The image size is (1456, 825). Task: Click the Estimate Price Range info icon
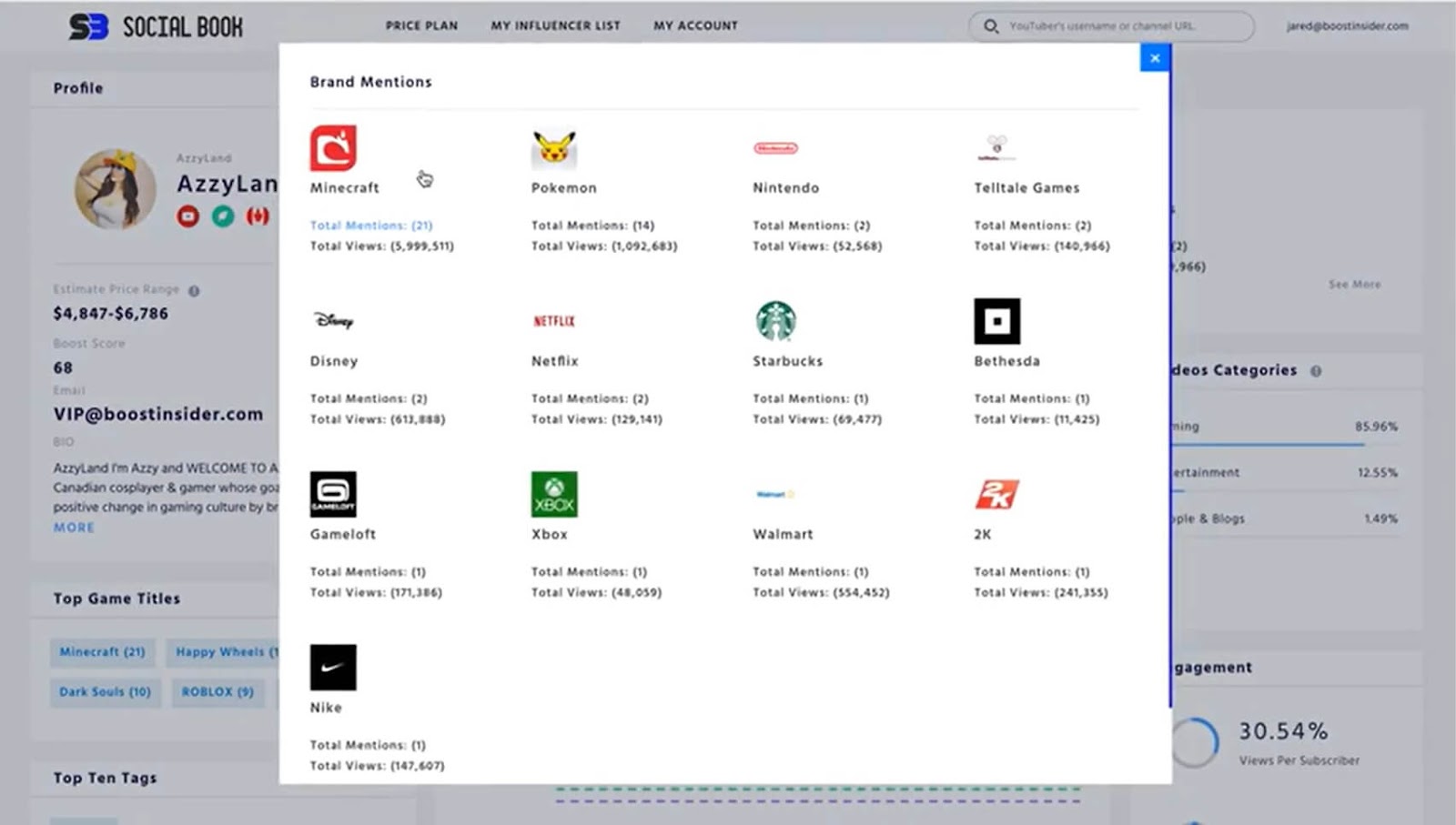coord(194,291)
